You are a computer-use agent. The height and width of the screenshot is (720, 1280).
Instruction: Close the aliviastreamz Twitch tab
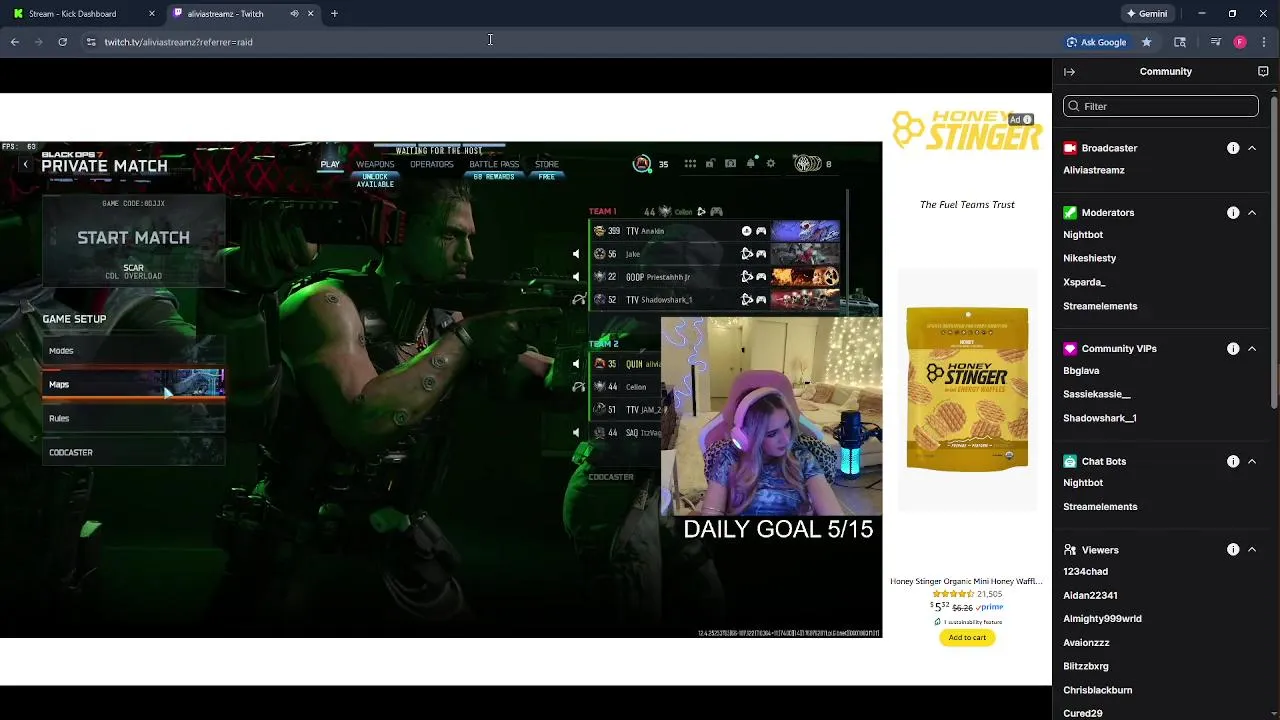pyautogui.click(x=310, y=14)
